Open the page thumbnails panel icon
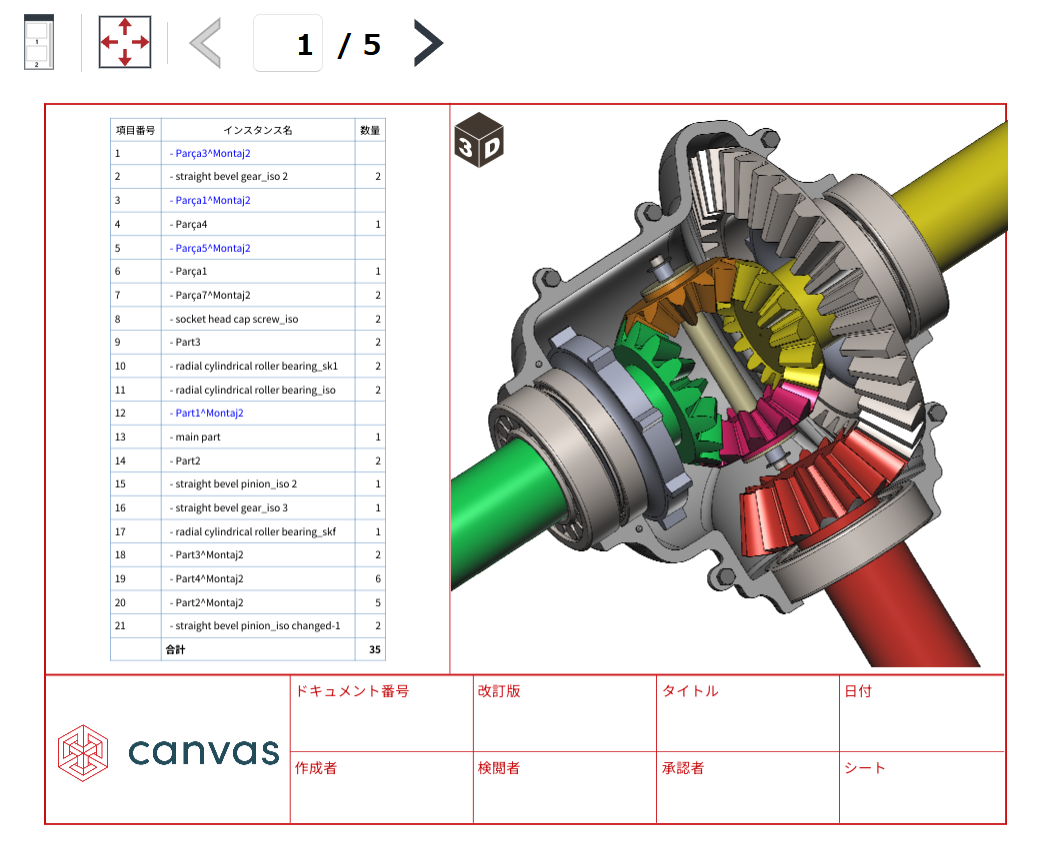 coord(38,42)
